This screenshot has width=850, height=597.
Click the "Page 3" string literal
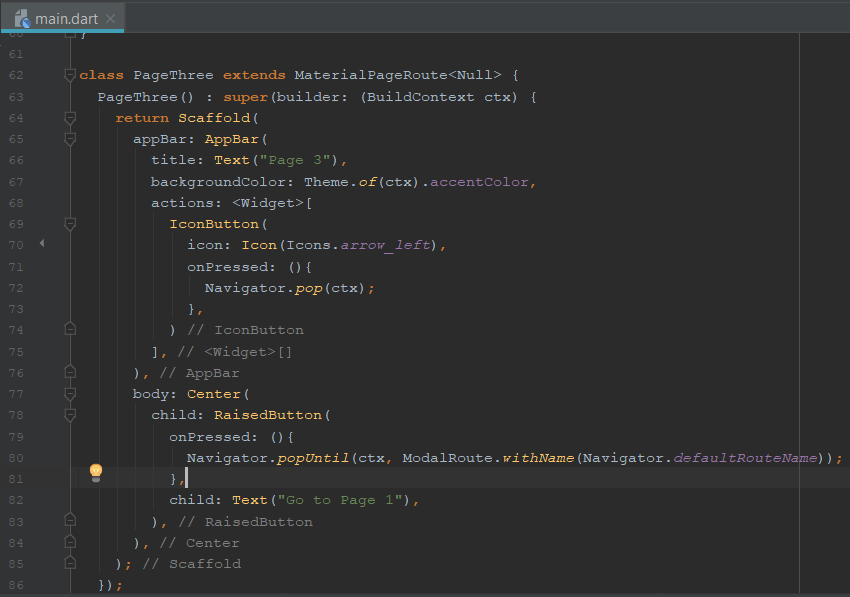(295, 161)
